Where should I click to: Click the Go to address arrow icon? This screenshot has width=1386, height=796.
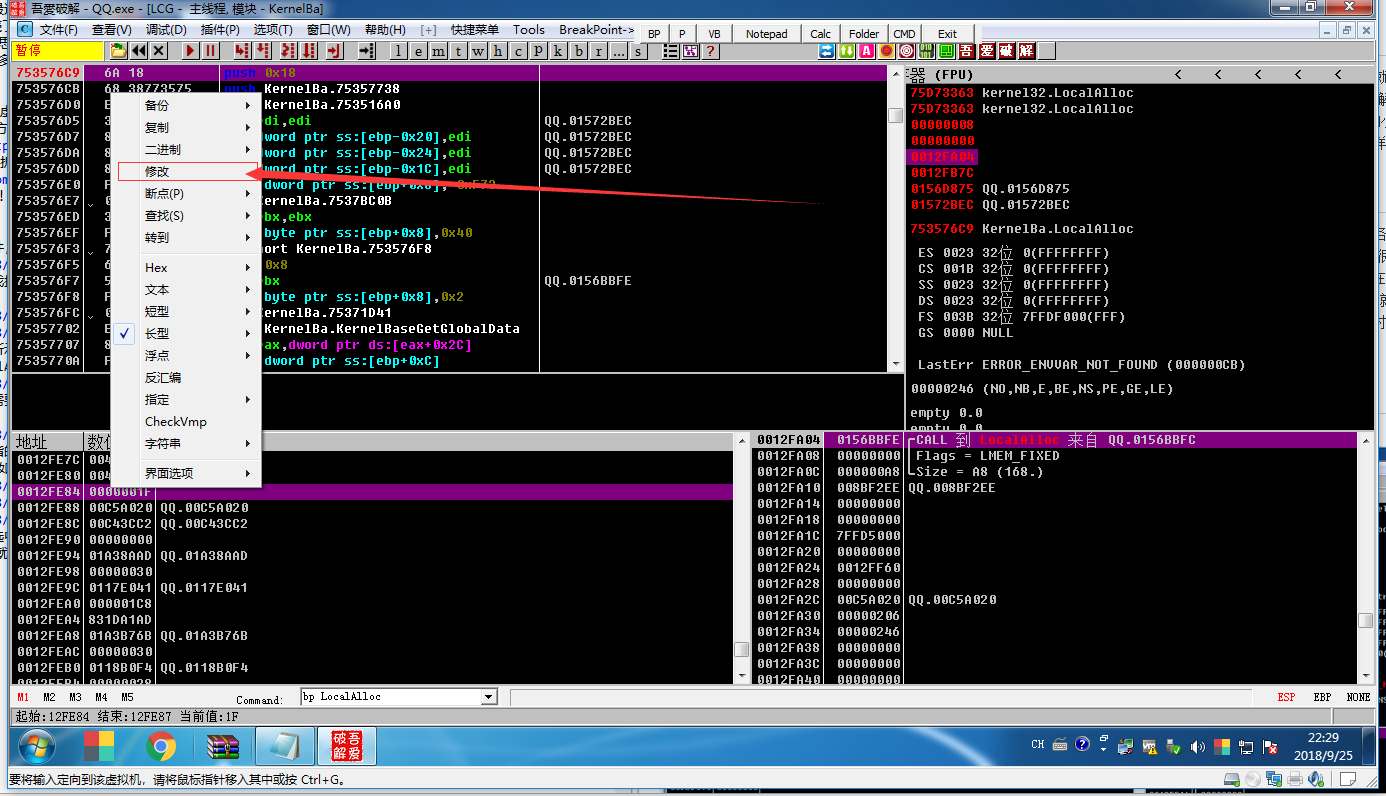point(366,51)
